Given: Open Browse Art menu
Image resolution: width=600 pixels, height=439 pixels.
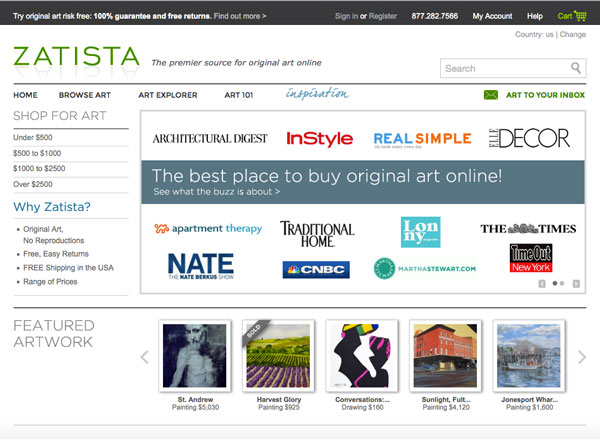Looking at the screenshot, I should (x=85, y=95).
